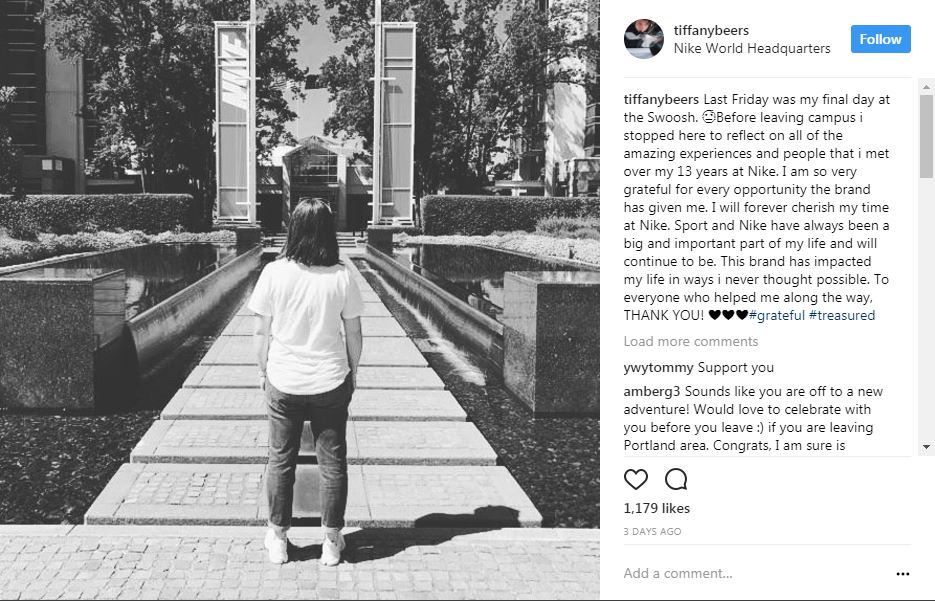Open commenter ywytommy's profile
Screen dimensions: 935x601
coord(658,367)
